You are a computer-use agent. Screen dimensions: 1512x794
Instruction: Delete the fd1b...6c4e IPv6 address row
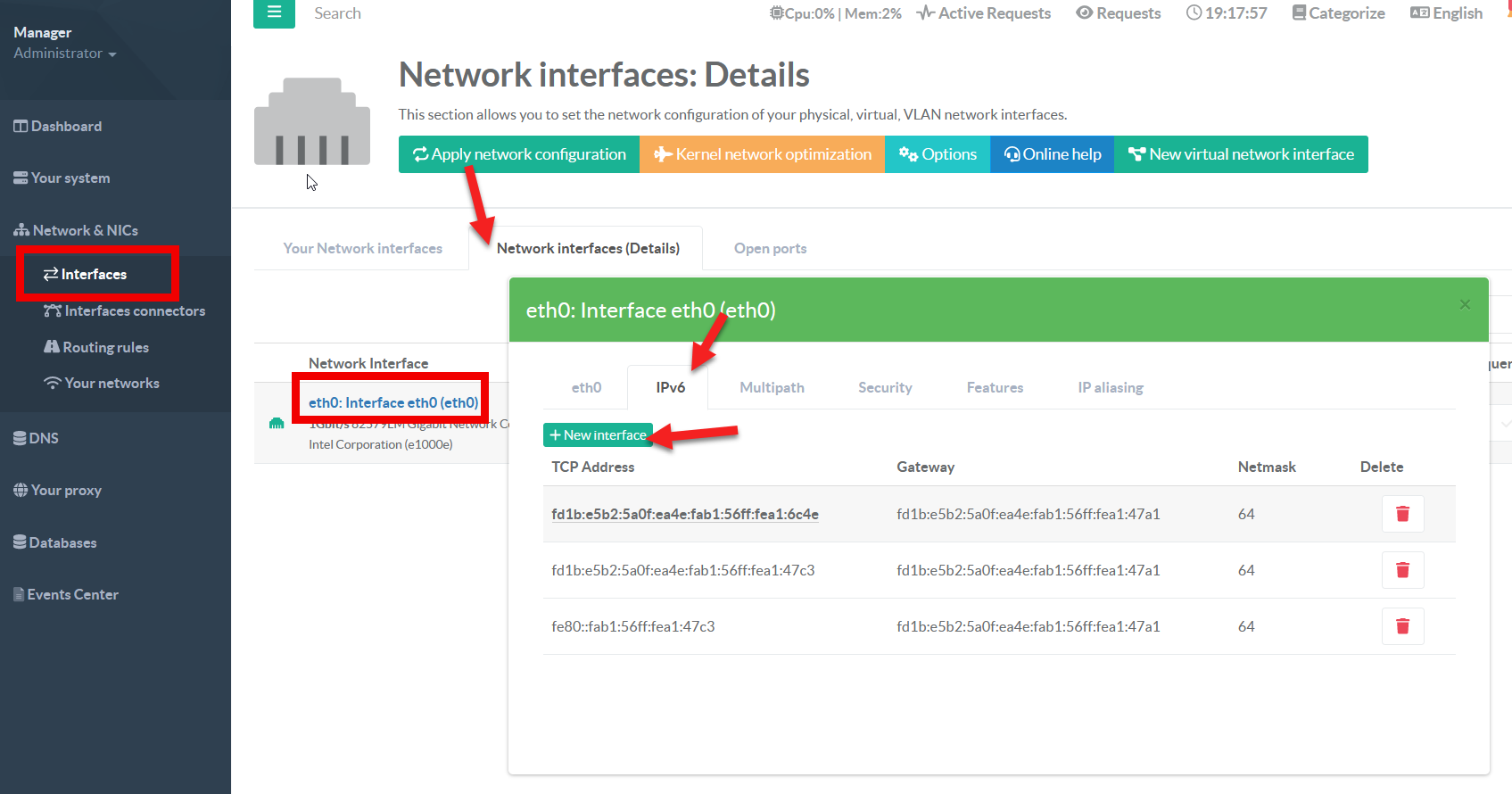(x=1401, y=514)
